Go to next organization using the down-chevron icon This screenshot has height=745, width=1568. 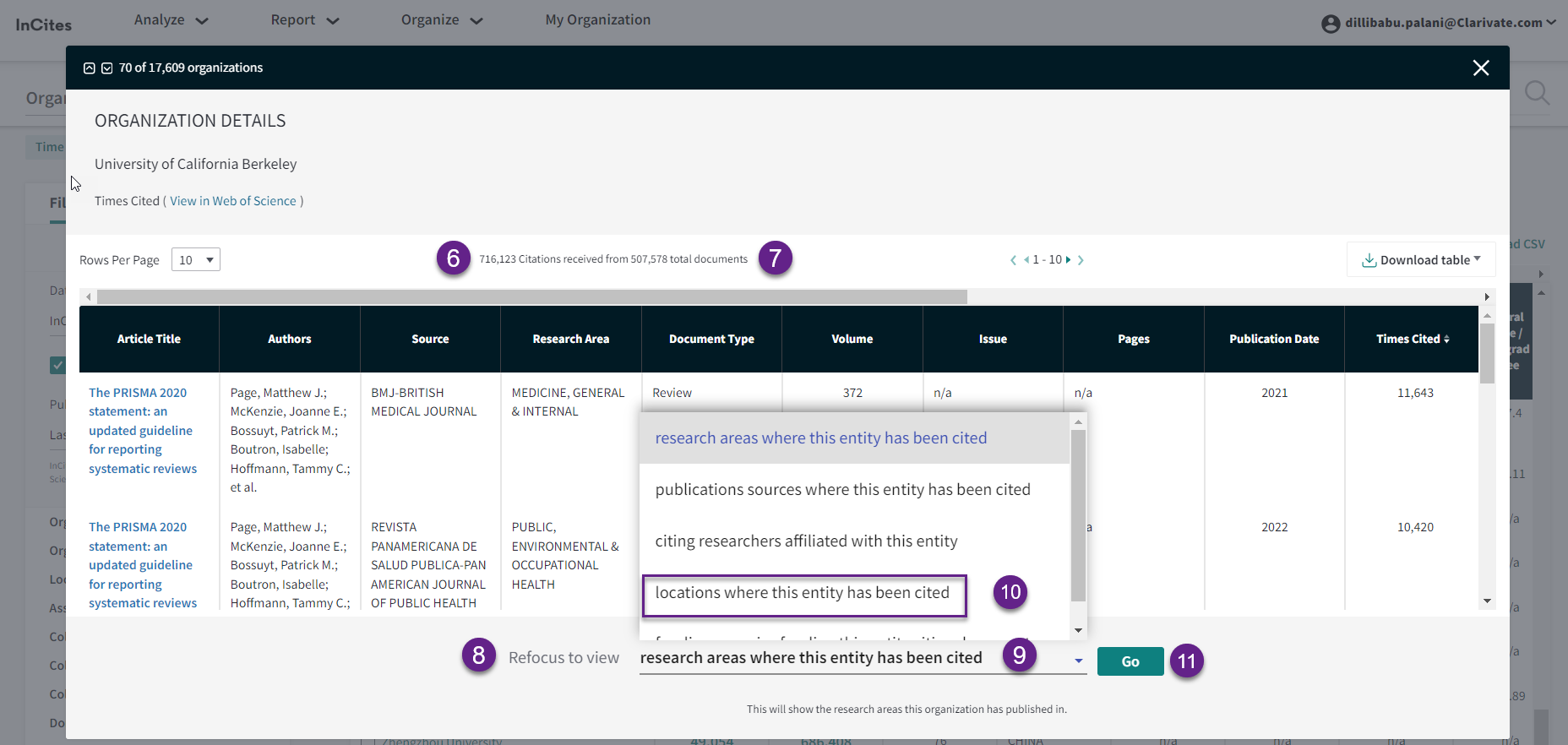[107, 68]
